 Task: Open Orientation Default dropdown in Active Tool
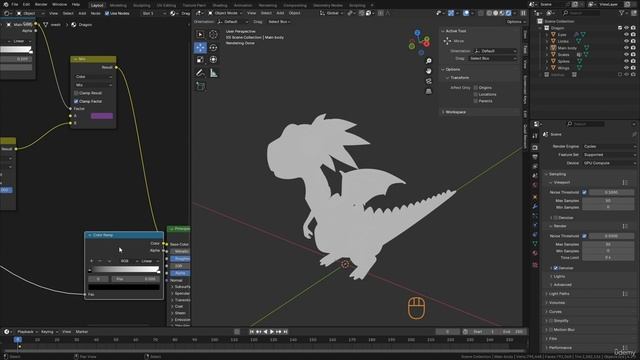495,51
